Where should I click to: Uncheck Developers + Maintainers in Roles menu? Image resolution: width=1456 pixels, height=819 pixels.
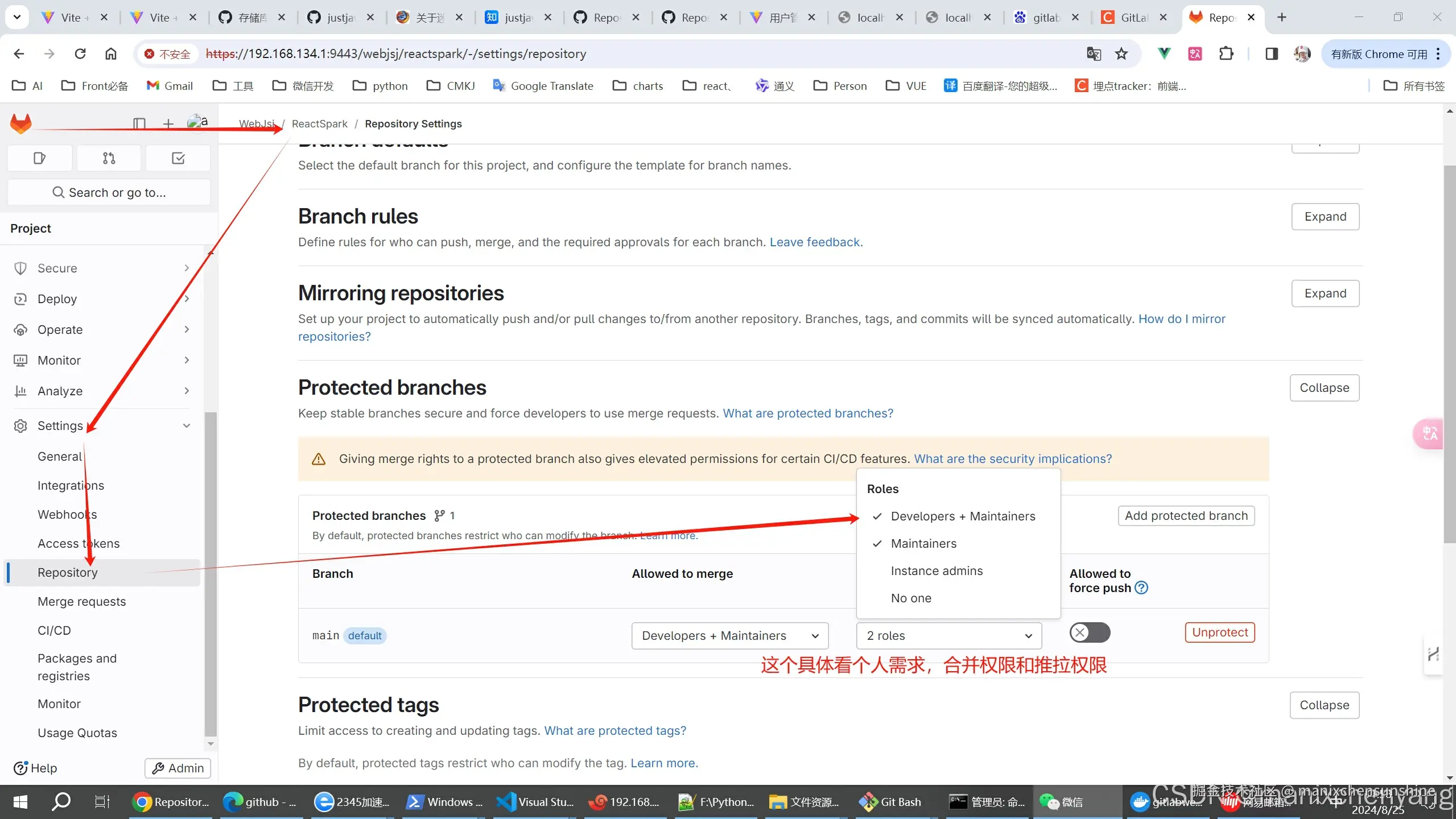pyautogui.click(x=963, y=516)
